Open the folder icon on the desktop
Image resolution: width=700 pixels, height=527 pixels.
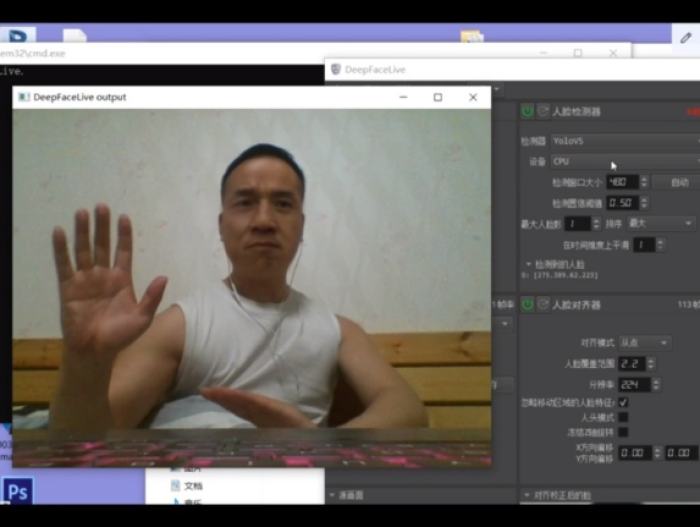(x=472, y=36)
